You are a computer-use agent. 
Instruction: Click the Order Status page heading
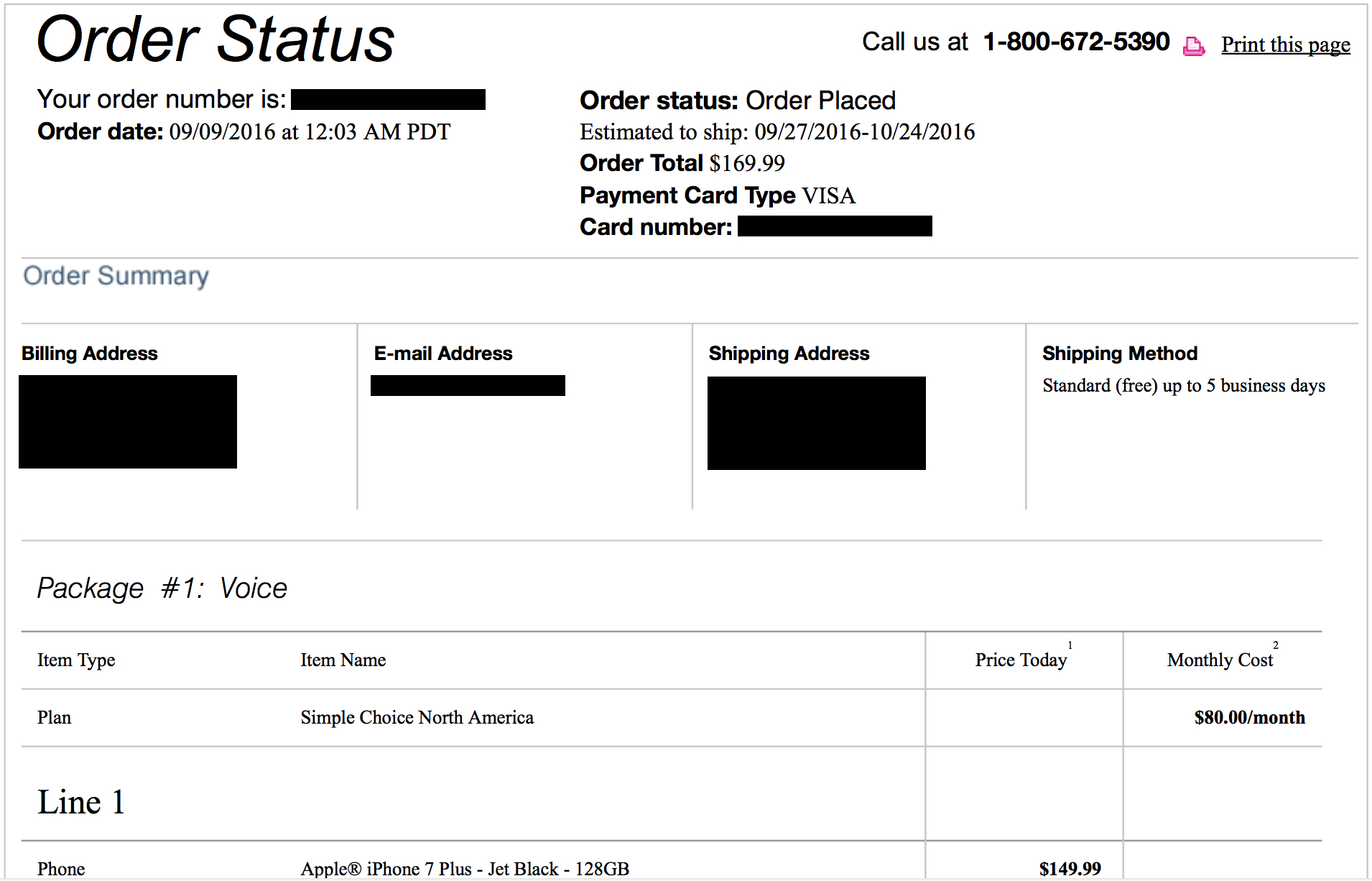pyautogui.click(x=215, y=40)
